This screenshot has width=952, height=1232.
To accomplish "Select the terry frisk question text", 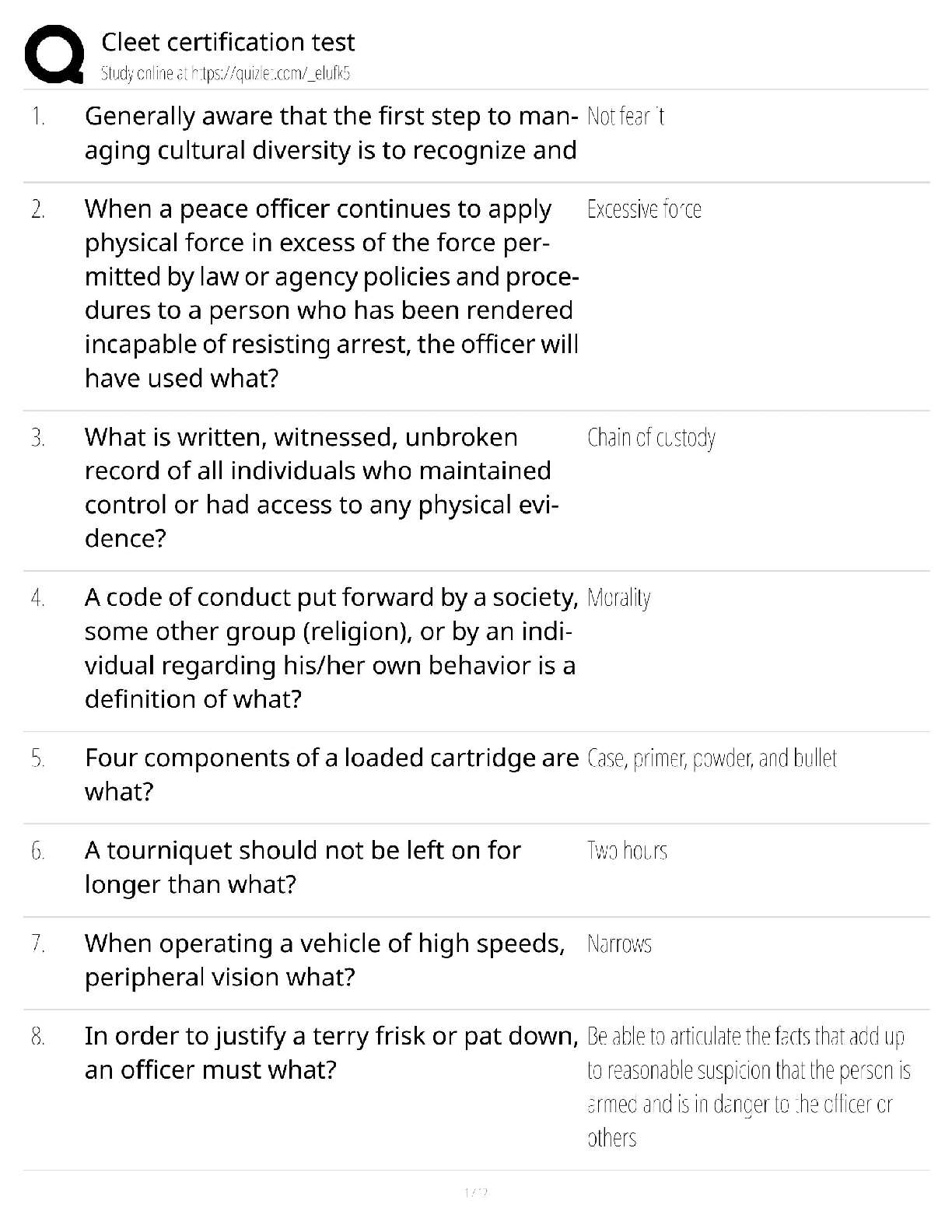I will click(x=331, y=1052).
